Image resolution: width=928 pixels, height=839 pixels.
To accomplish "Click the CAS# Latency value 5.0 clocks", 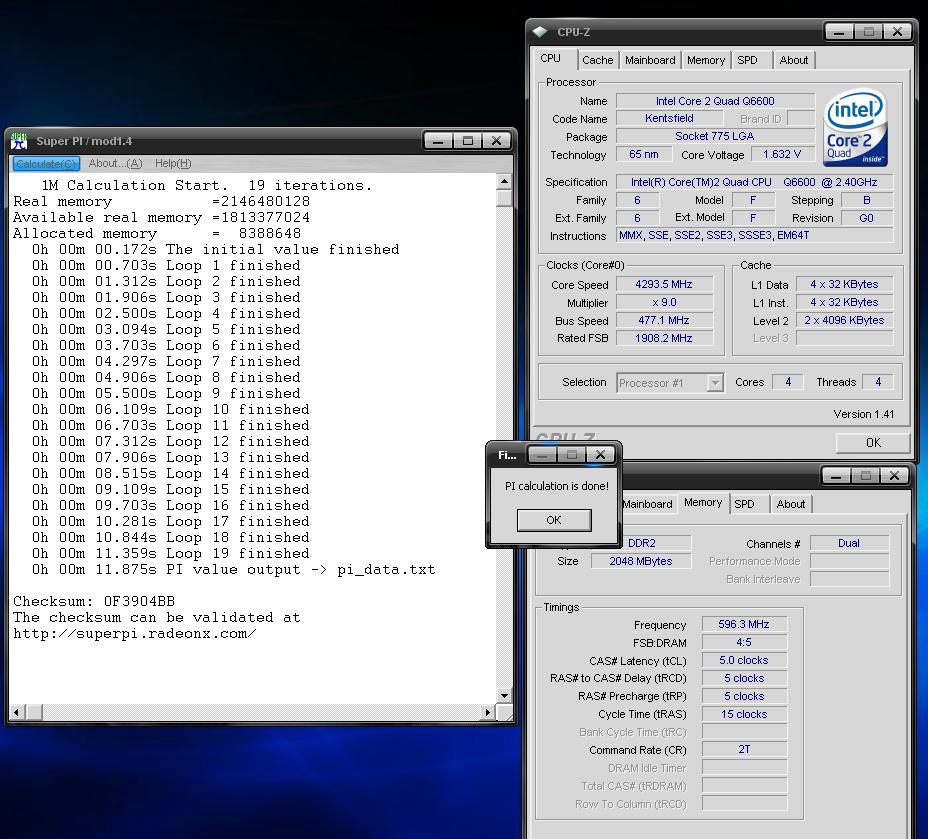I will point(744,660).
